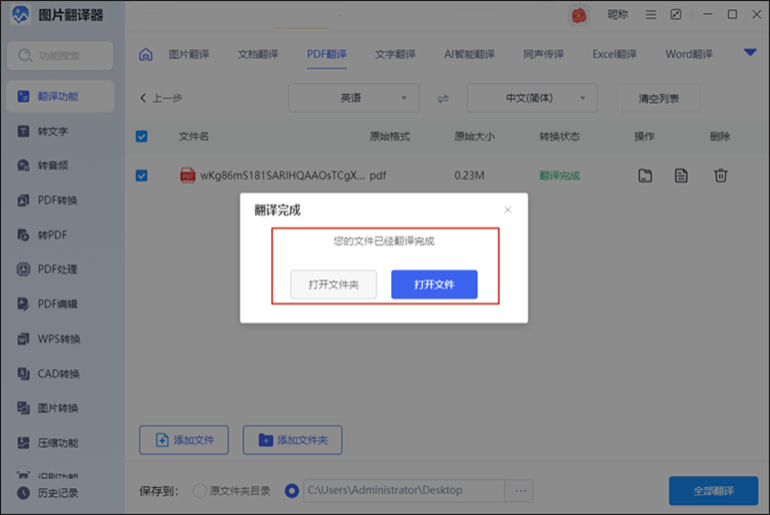The width and height of the screenshot is (770, 515).
Task: Switch to 文档翻译 tab
Action: click(x=258, y=54)
